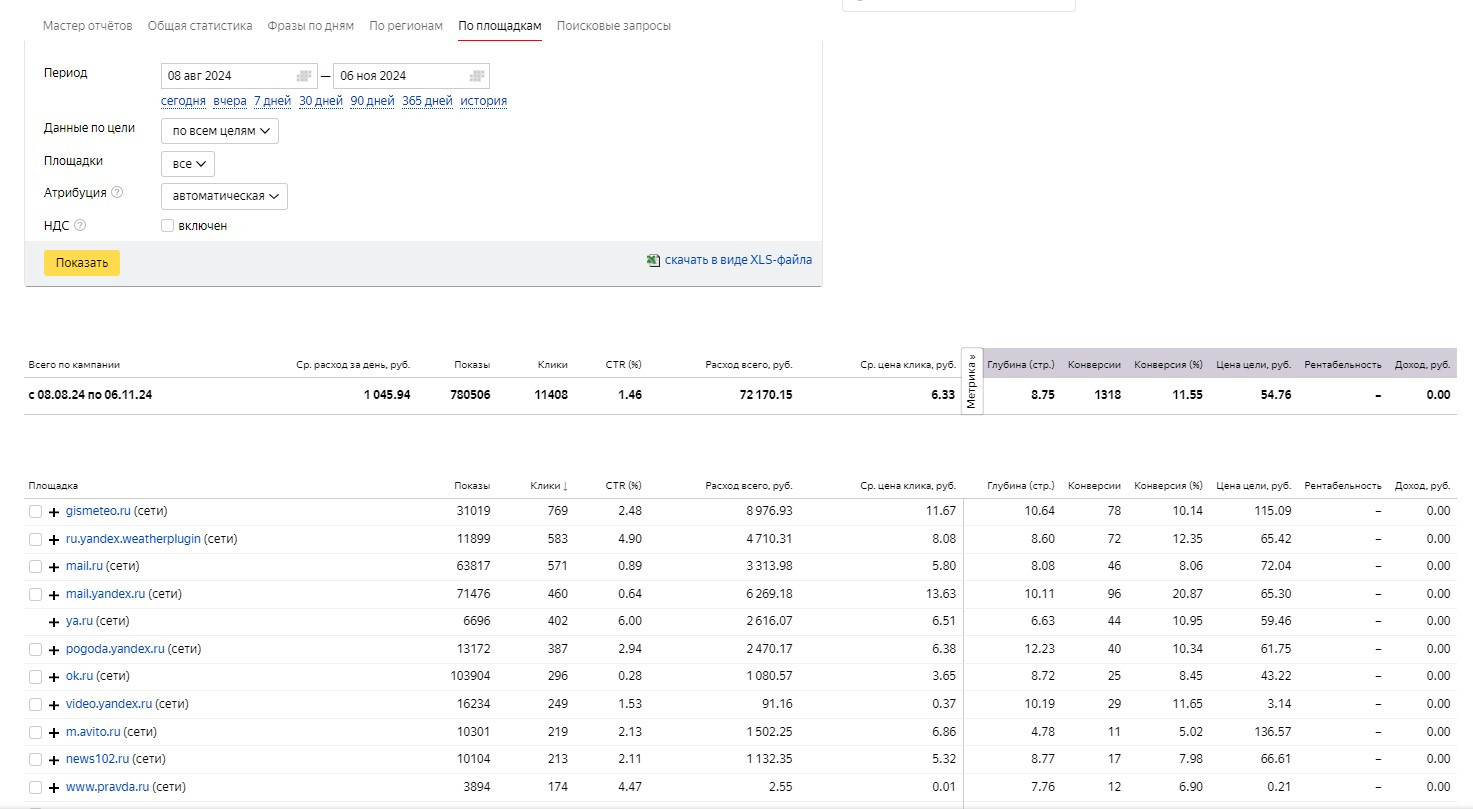Open the Атрибуция dropdown set to автоматическая
This screenshot has height=809, width=1473.
click(x=224, y=196)
